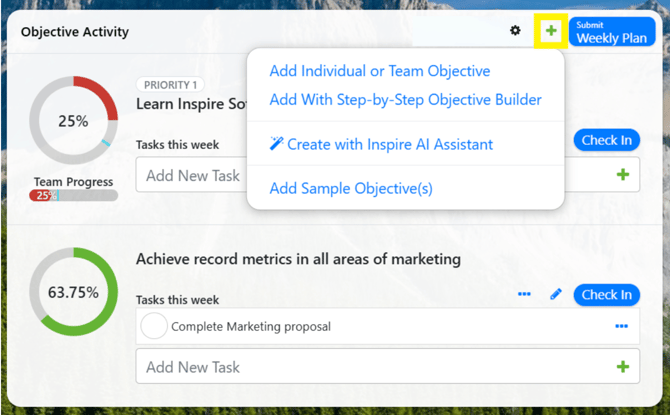Click green plus in first Add New Task field
The image size is (670, 415).
[623, 174]
